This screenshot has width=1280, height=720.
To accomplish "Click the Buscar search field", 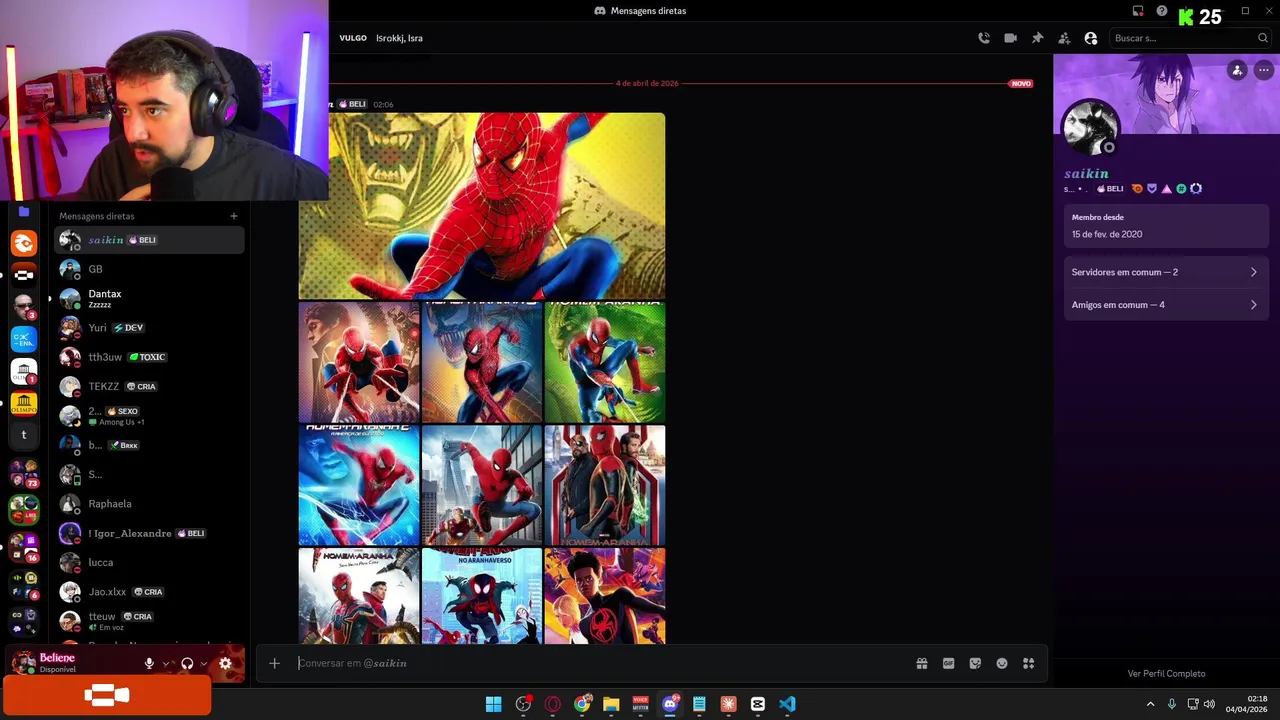I will click(1190, 38).
